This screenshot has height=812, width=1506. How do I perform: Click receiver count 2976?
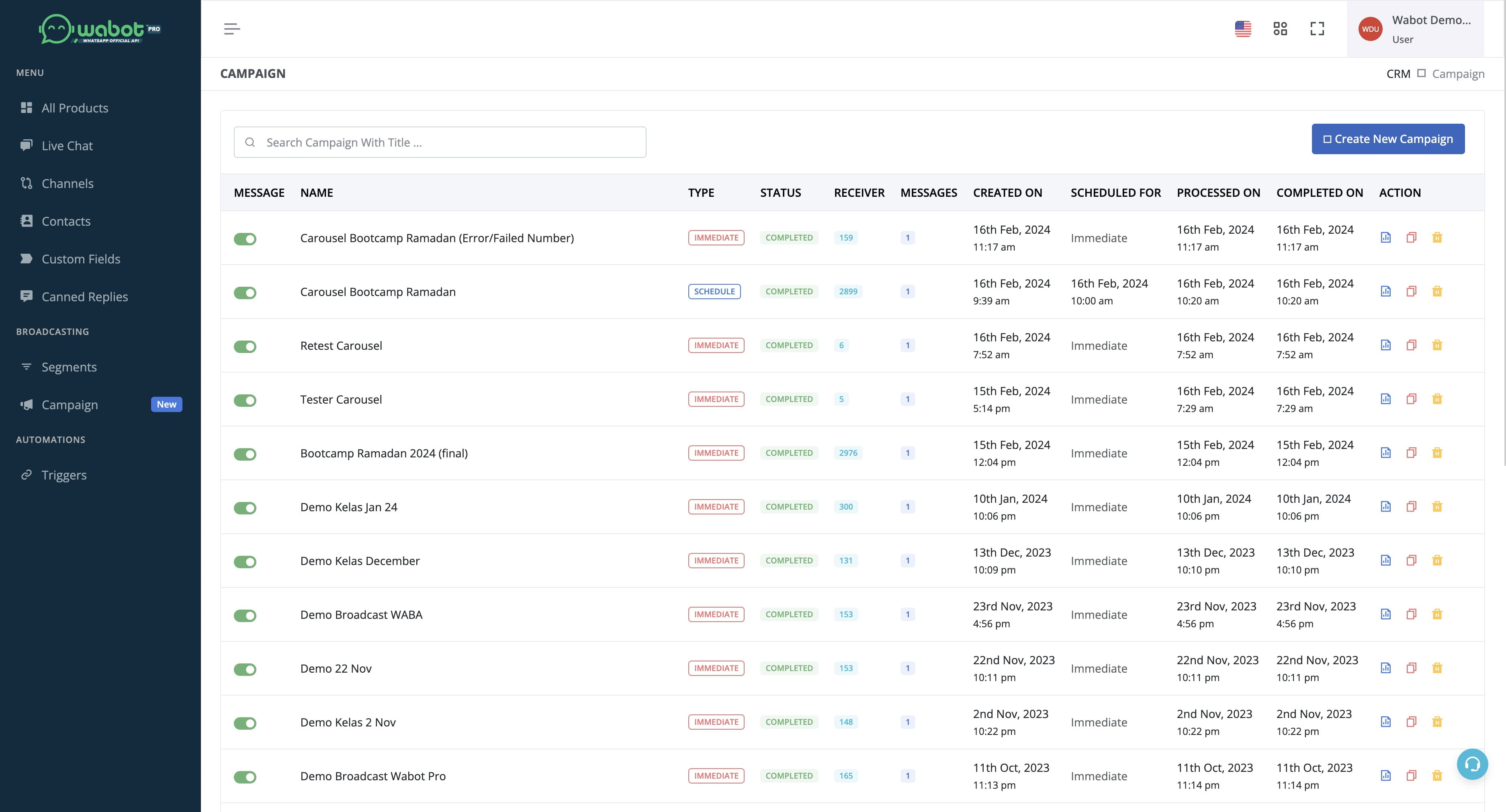(848, 452)
